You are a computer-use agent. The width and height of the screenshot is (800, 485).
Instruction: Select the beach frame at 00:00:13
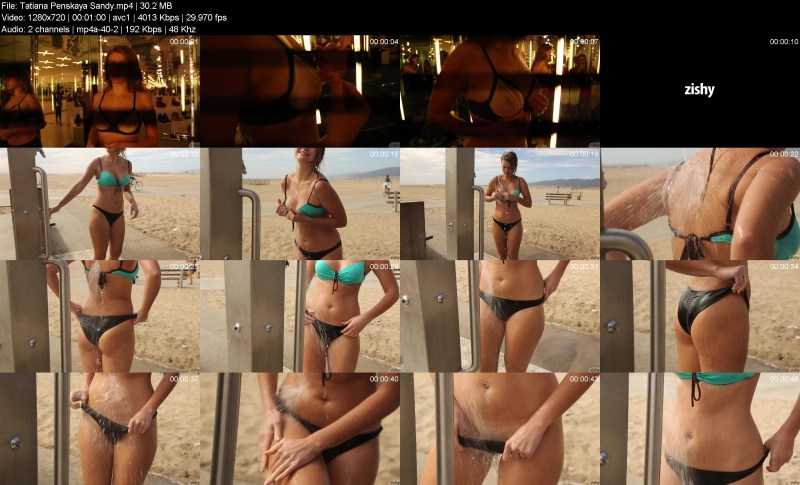click(100, 204)
